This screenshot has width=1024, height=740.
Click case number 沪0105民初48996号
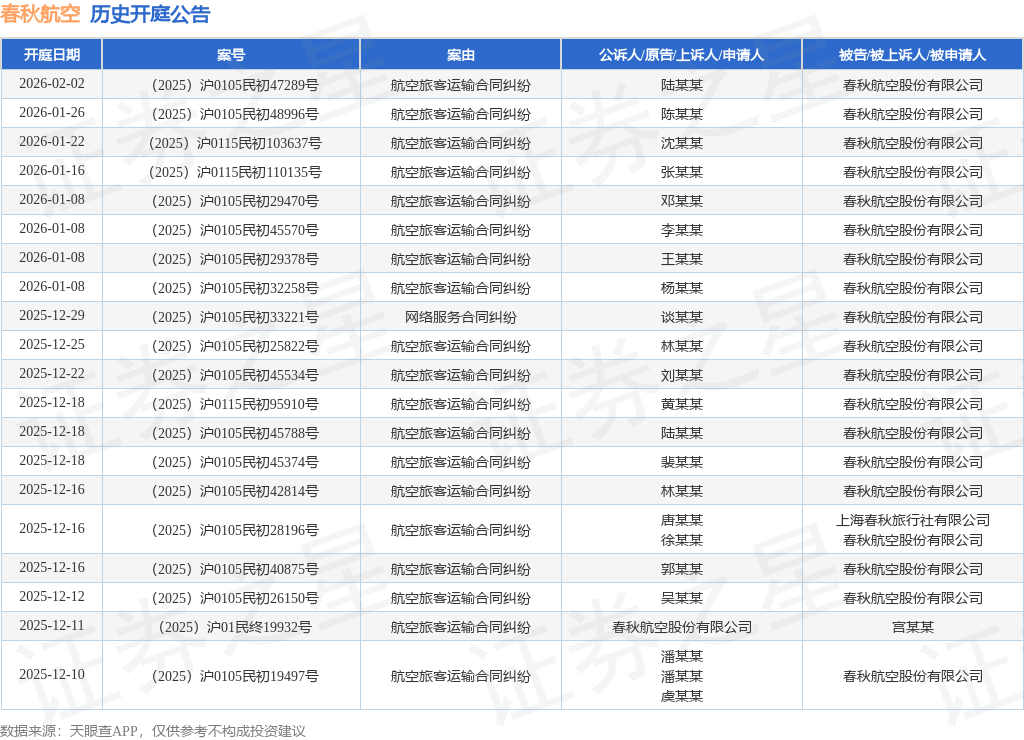pos(259,114)
